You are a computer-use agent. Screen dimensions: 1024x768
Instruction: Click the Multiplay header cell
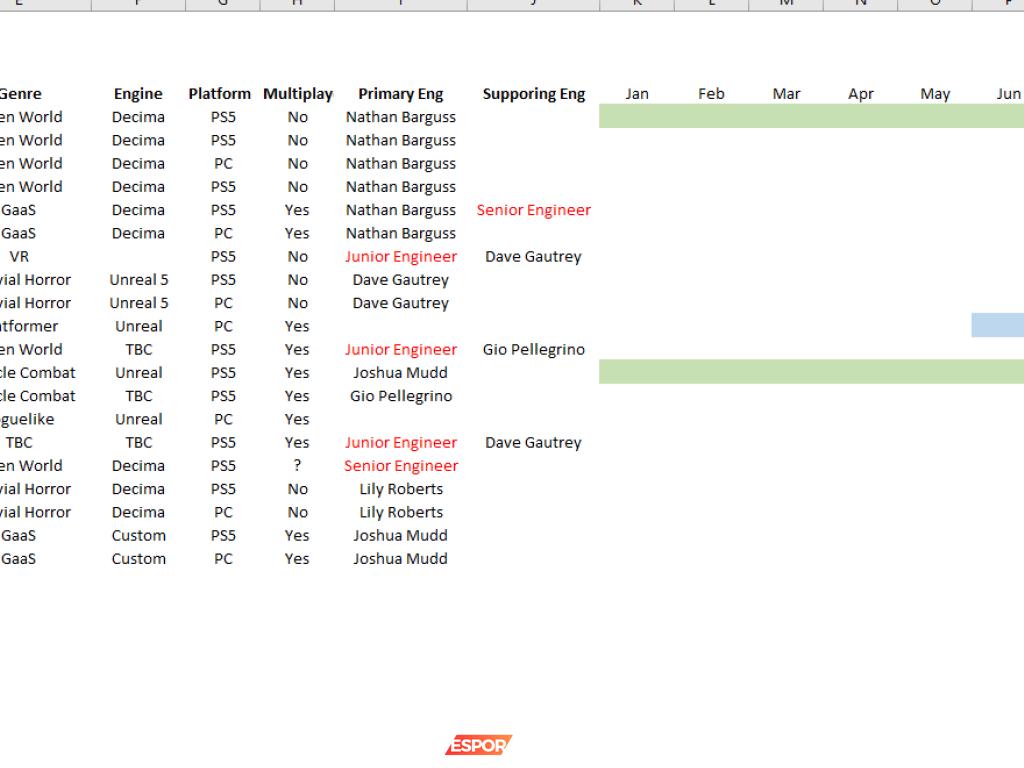[x=297, y=94]
